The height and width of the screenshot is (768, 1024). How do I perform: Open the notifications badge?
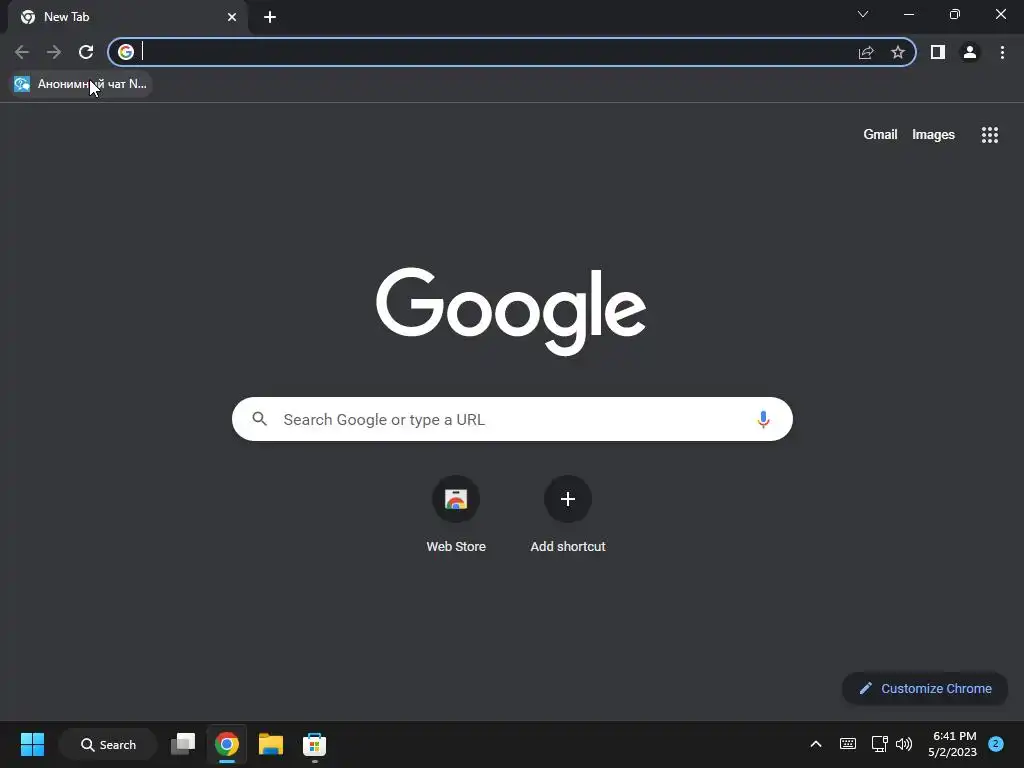point(996,744)
